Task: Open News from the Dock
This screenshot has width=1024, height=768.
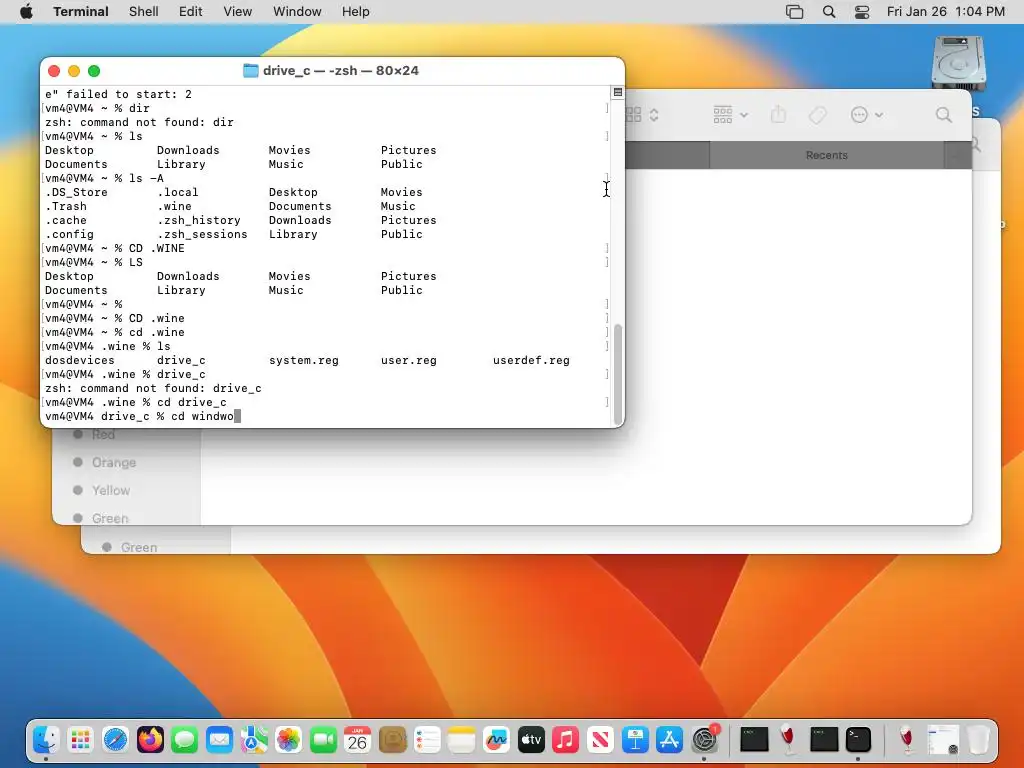Action: (600, 740)
